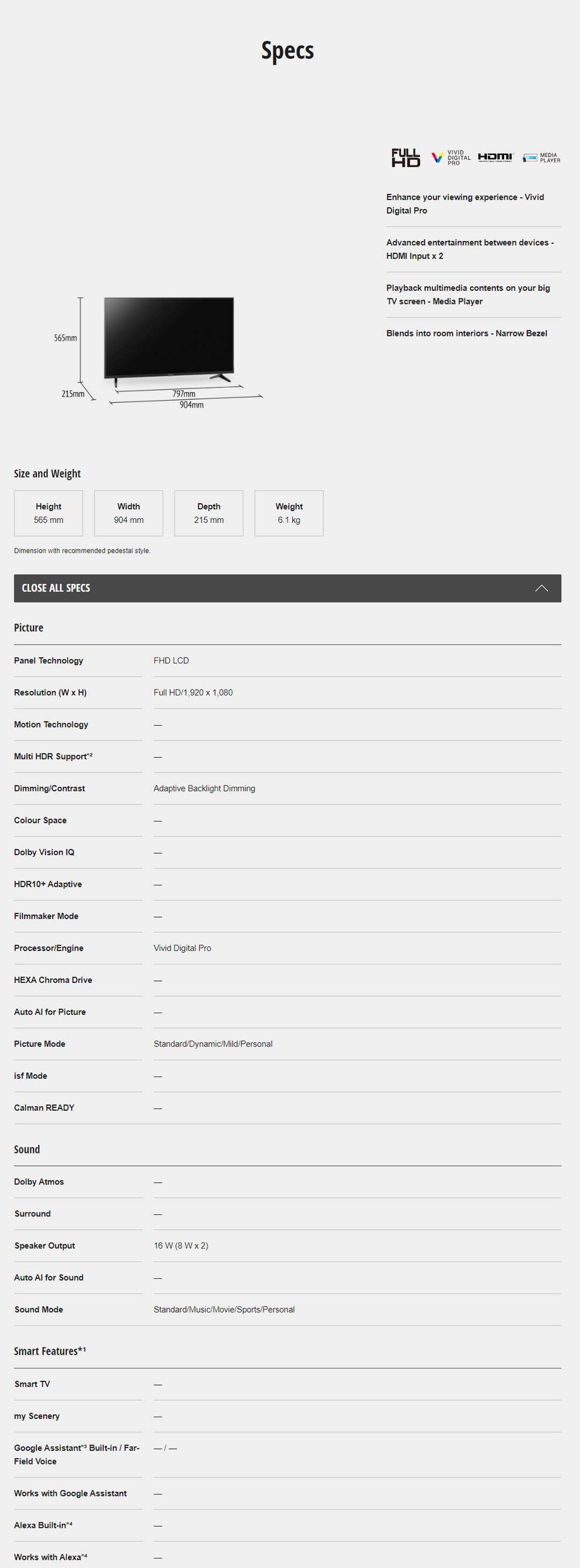This screenshot has width=580, height=1568.
Task: Select the Width 904 mm box
Action: coord(128,513)
